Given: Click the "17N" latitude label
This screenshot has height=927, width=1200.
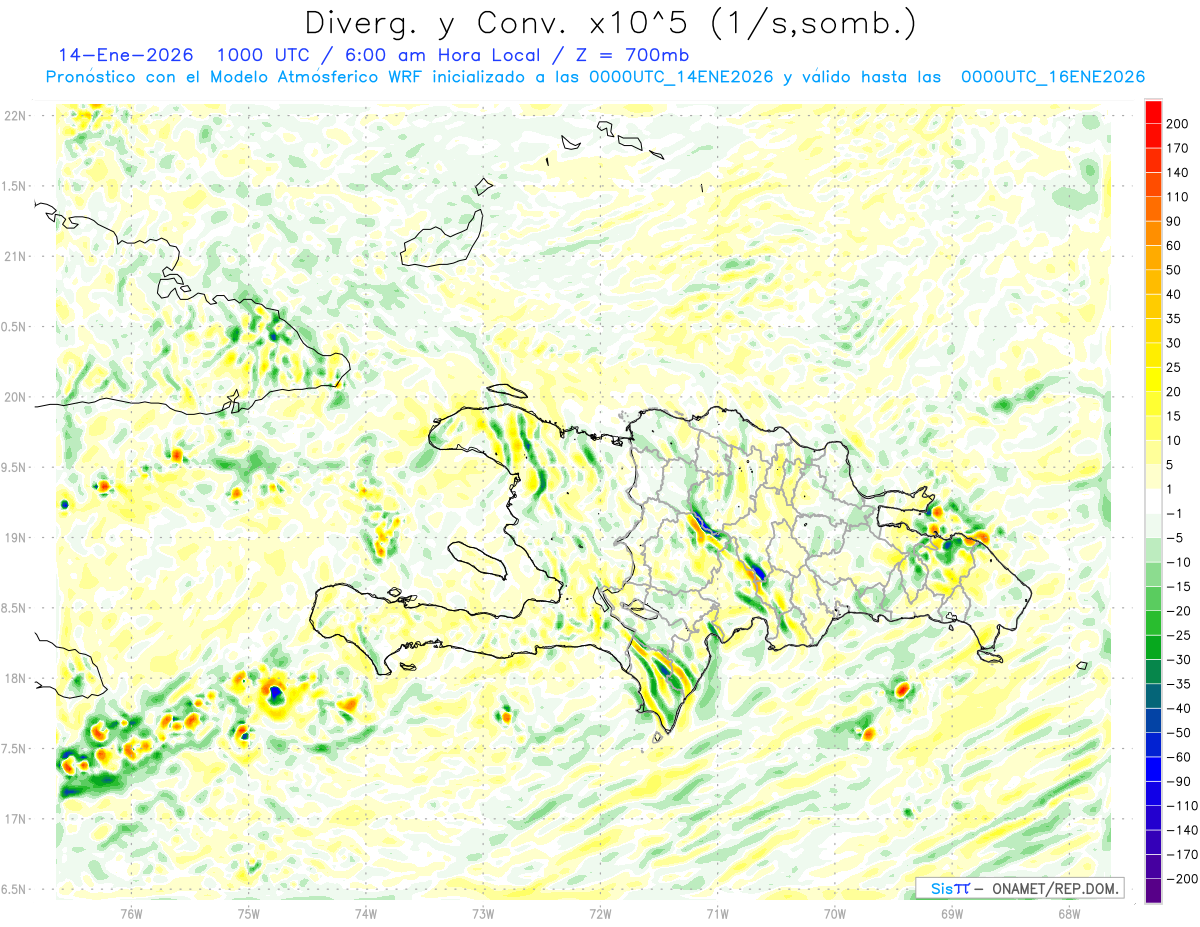Looking at the screenshot, I should 14,819.
